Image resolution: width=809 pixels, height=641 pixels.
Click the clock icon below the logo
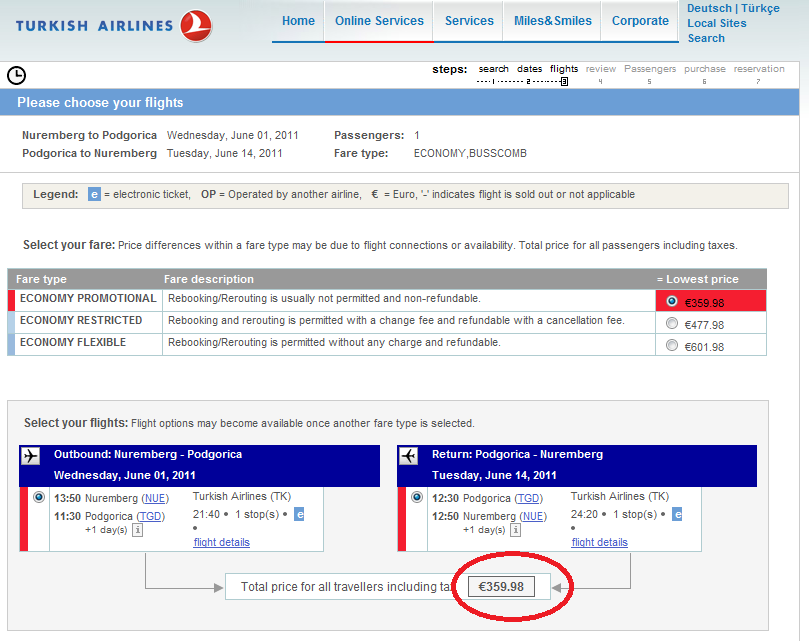coord(17,75)
